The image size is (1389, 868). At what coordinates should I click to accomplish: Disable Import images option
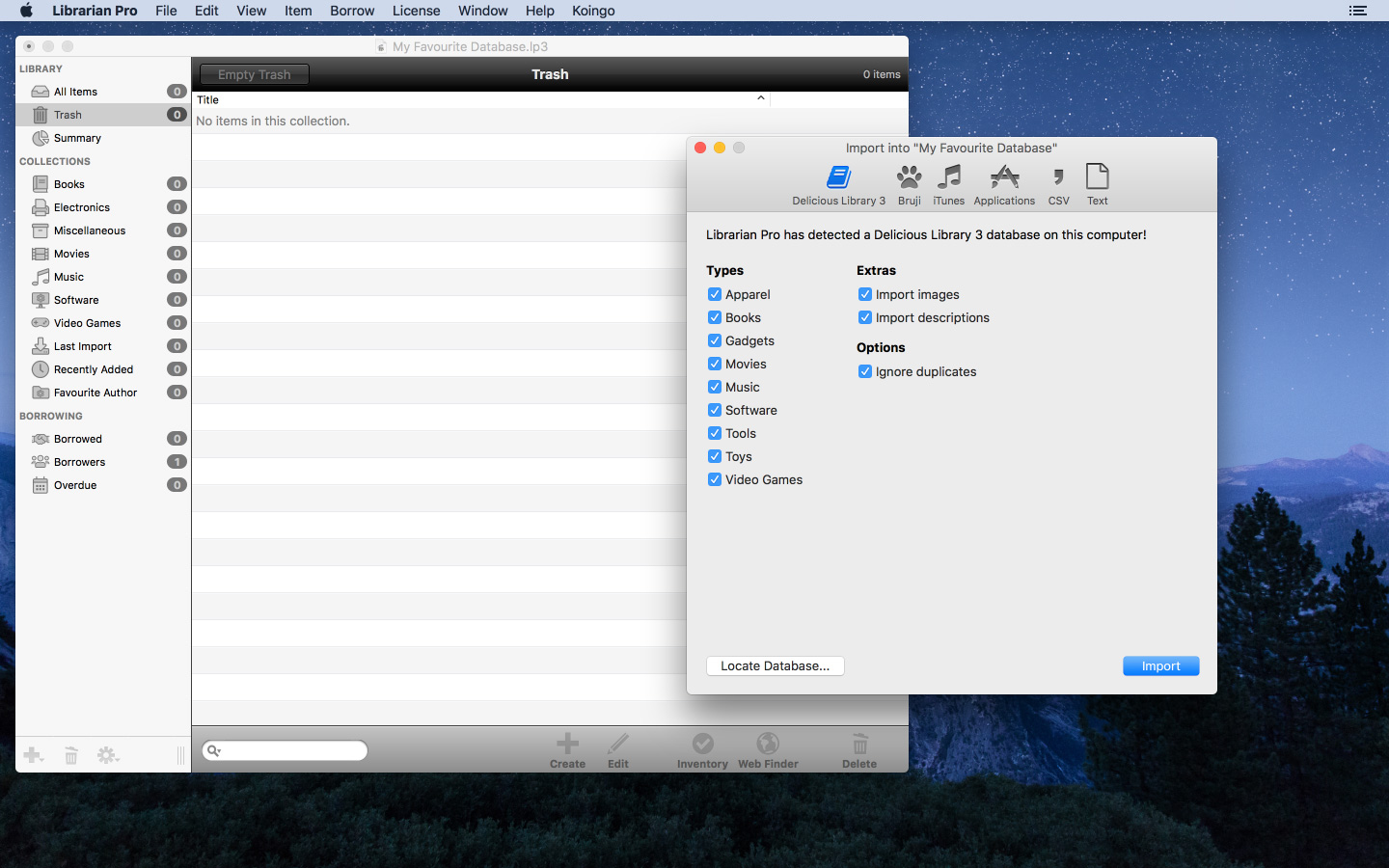click(x=865, y=294)
